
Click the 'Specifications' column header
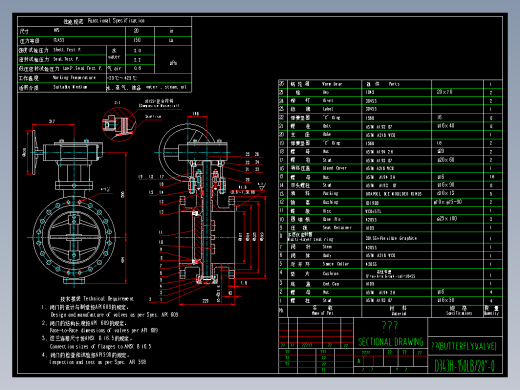point(459,313)
